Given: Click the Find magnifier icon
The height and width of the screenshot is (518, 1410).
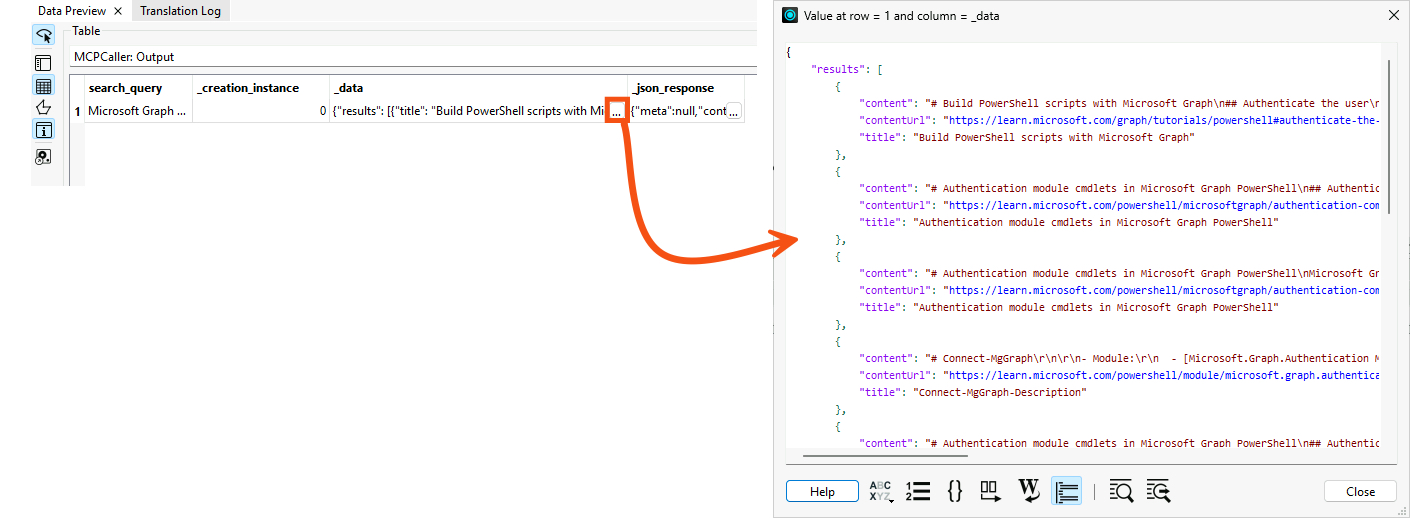Looking at the screenshot, I should point(1121,491).
